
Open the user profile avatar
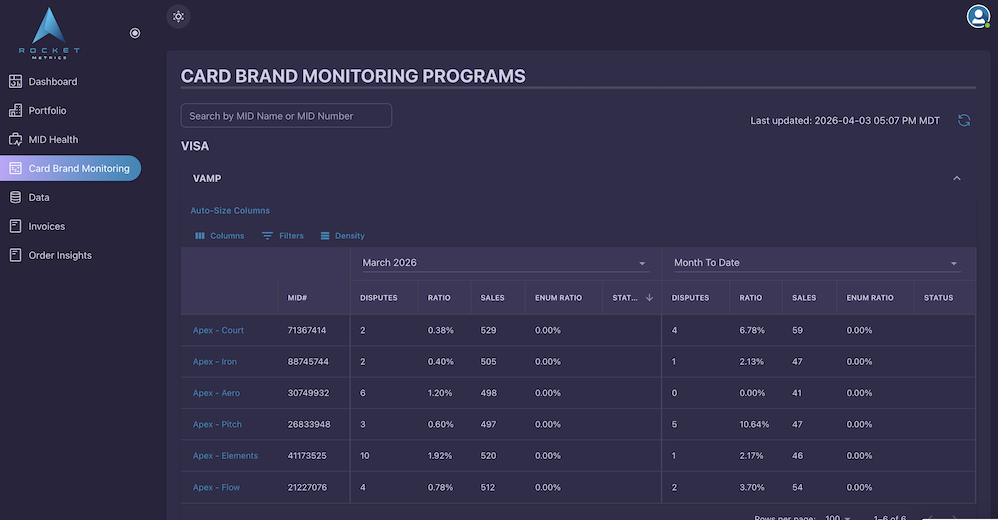977,16
